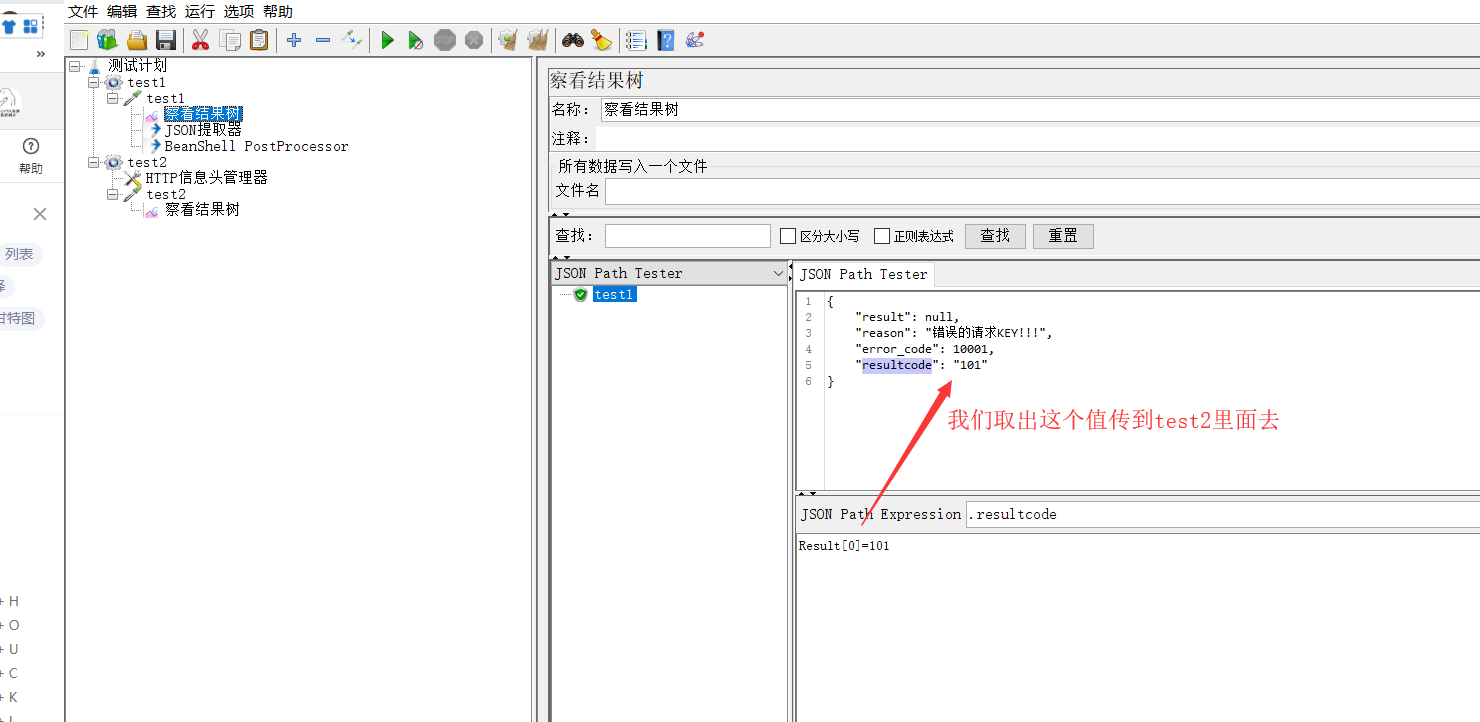The image size is (1480, 722).
Task: Click the 注释 comment field
Action: [1038, 139]
